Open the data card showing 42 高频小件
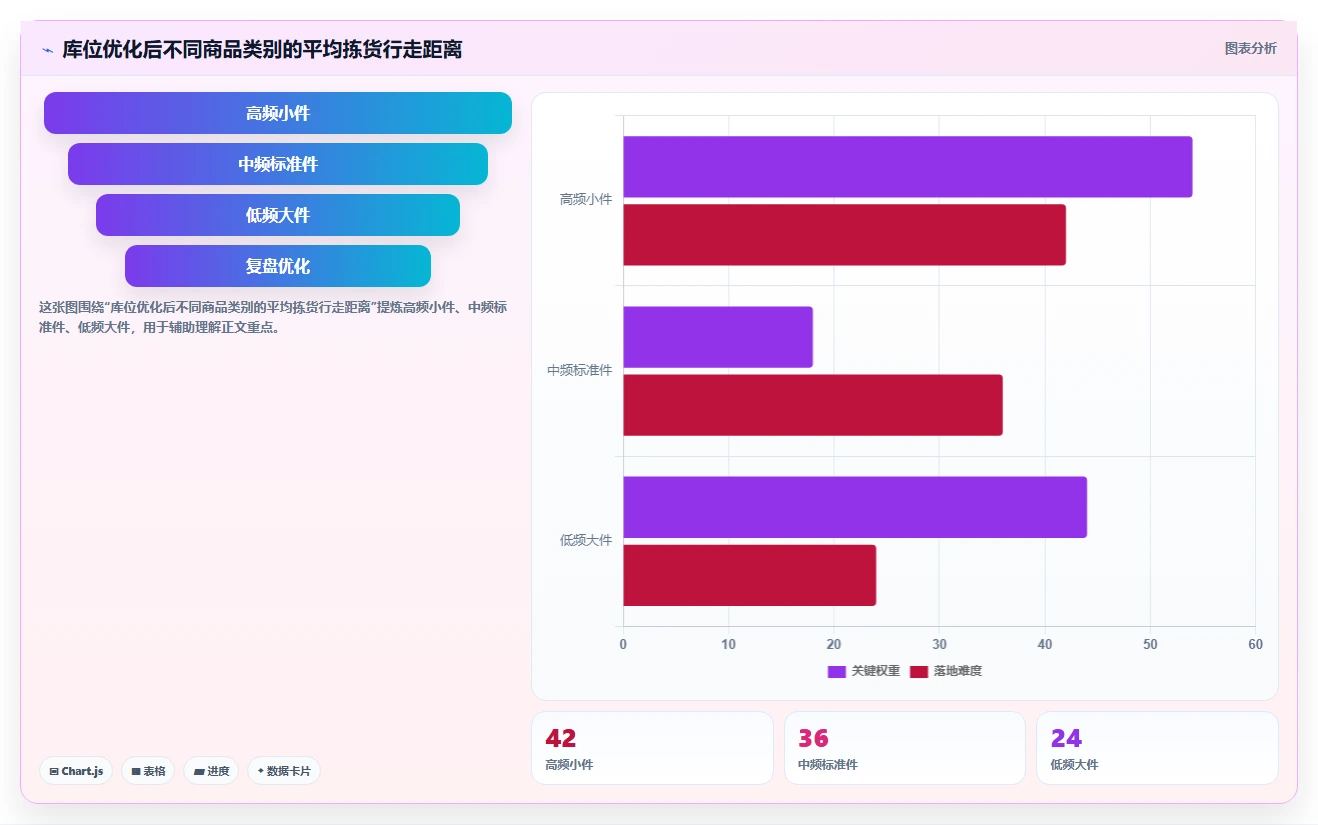Image resolution: width=1318 pixels, height=825 pixels. (x=652, y=748)
